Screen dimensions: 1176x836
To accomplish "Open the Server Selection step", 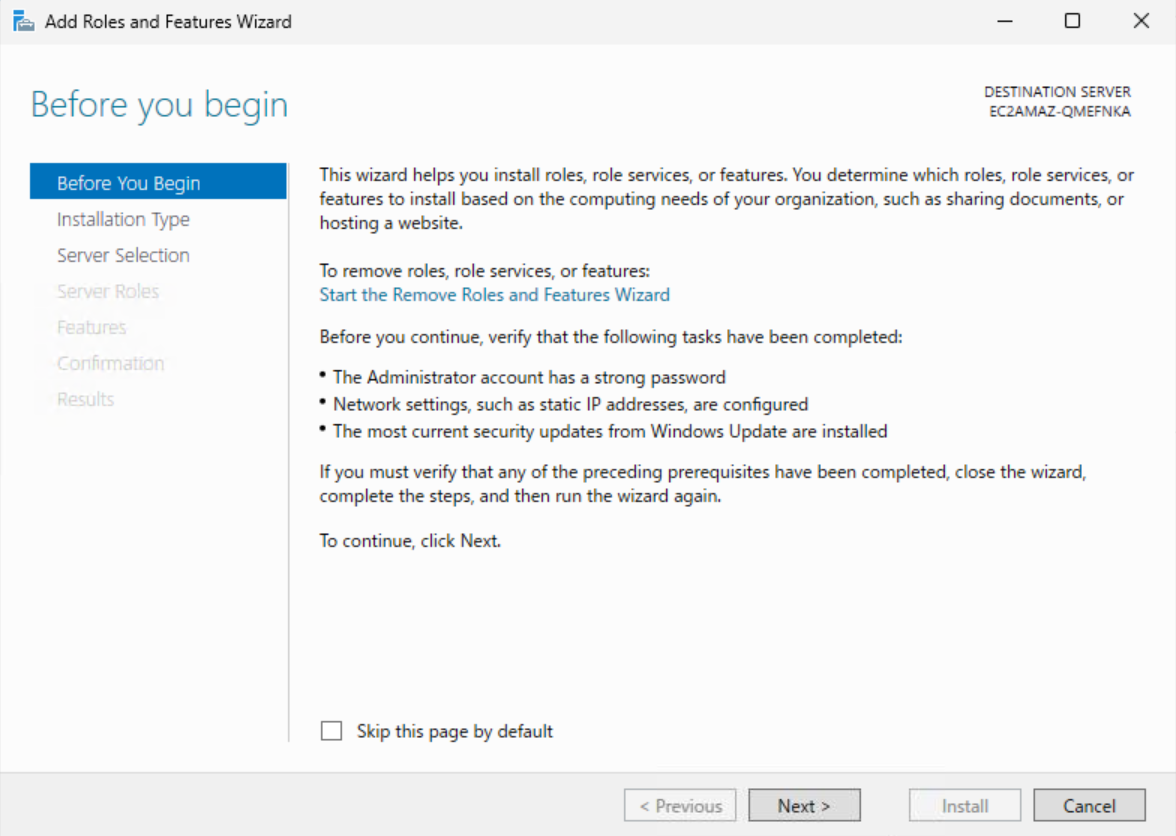I will pos(123,255).
